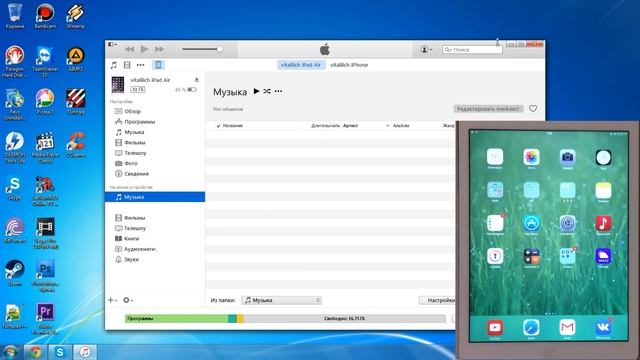Play the Музыка playlist via play icon

pyautogui.click(x=256, y=91)
